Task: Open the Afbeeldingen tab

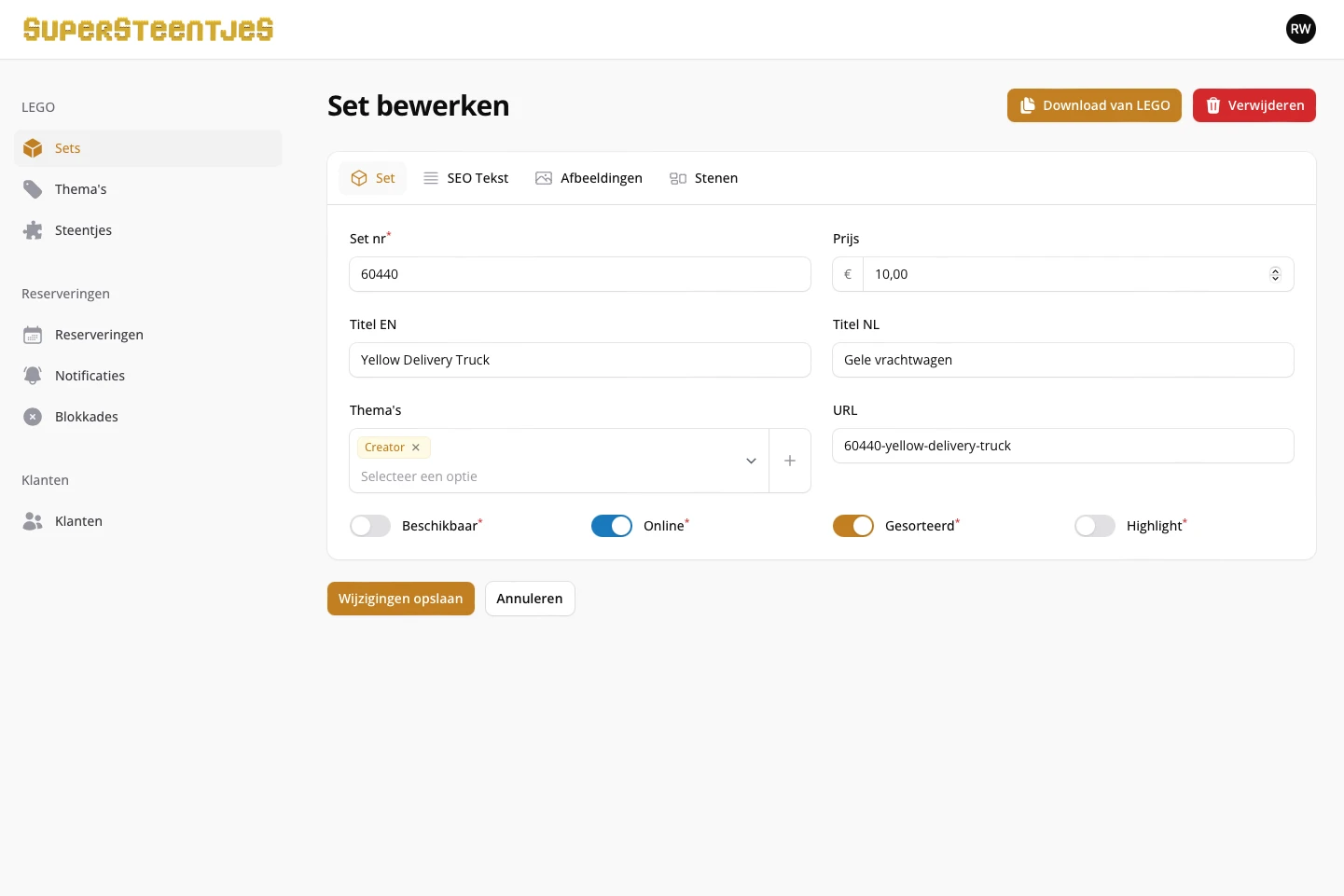Action: (589, 178)
